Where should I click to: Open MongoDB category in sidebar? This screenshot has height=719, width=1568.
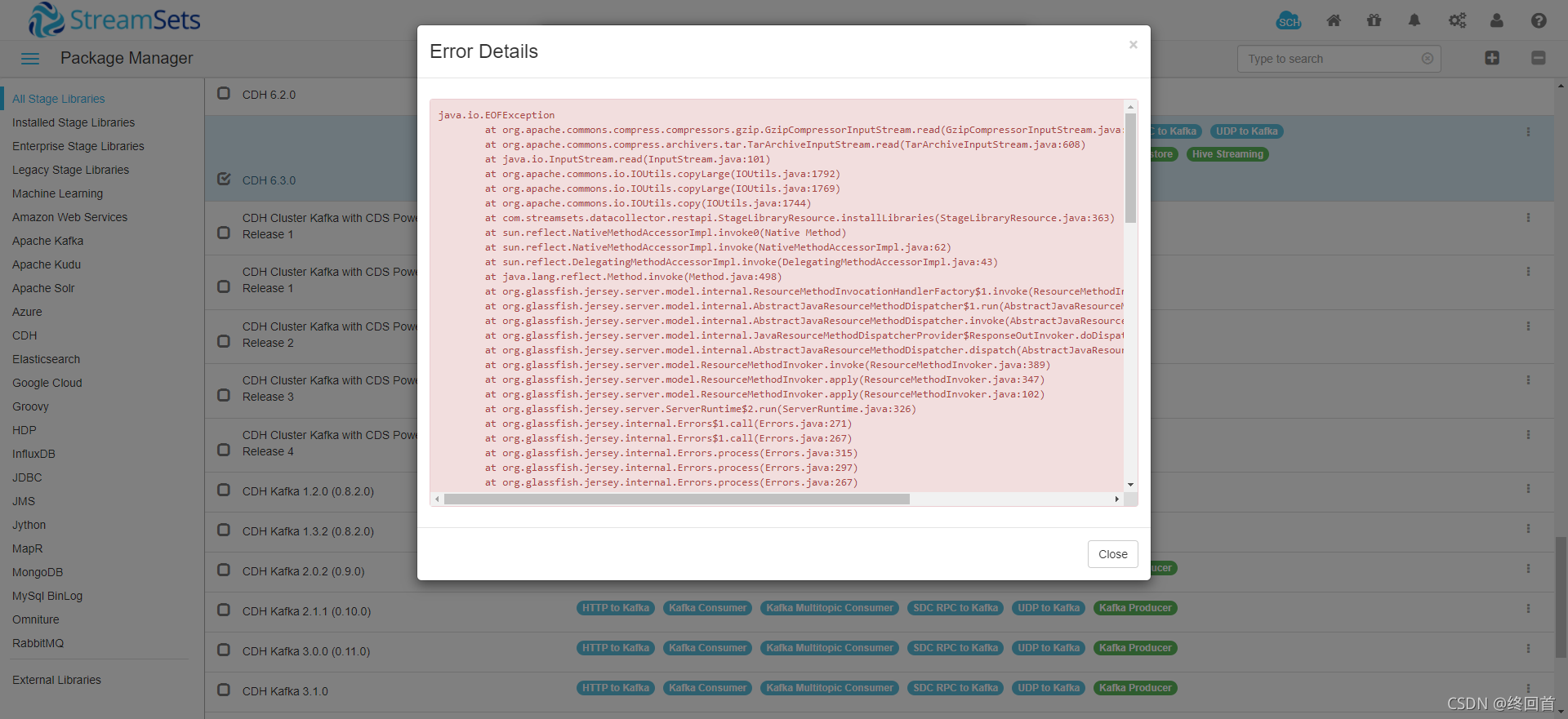coord(38,572)
